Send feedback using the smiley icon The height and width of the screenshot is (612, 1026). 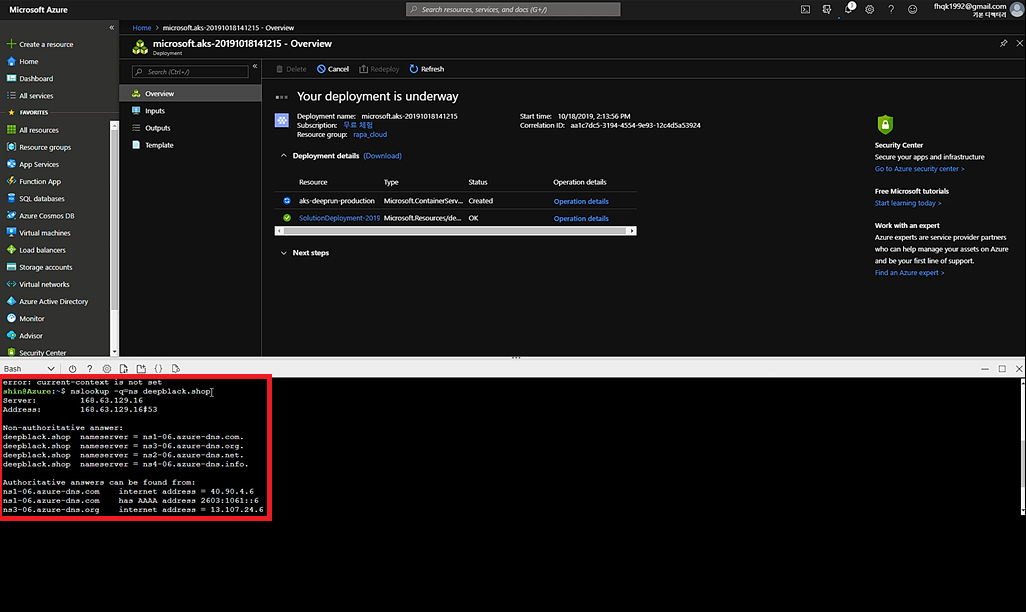coord(913,9)
